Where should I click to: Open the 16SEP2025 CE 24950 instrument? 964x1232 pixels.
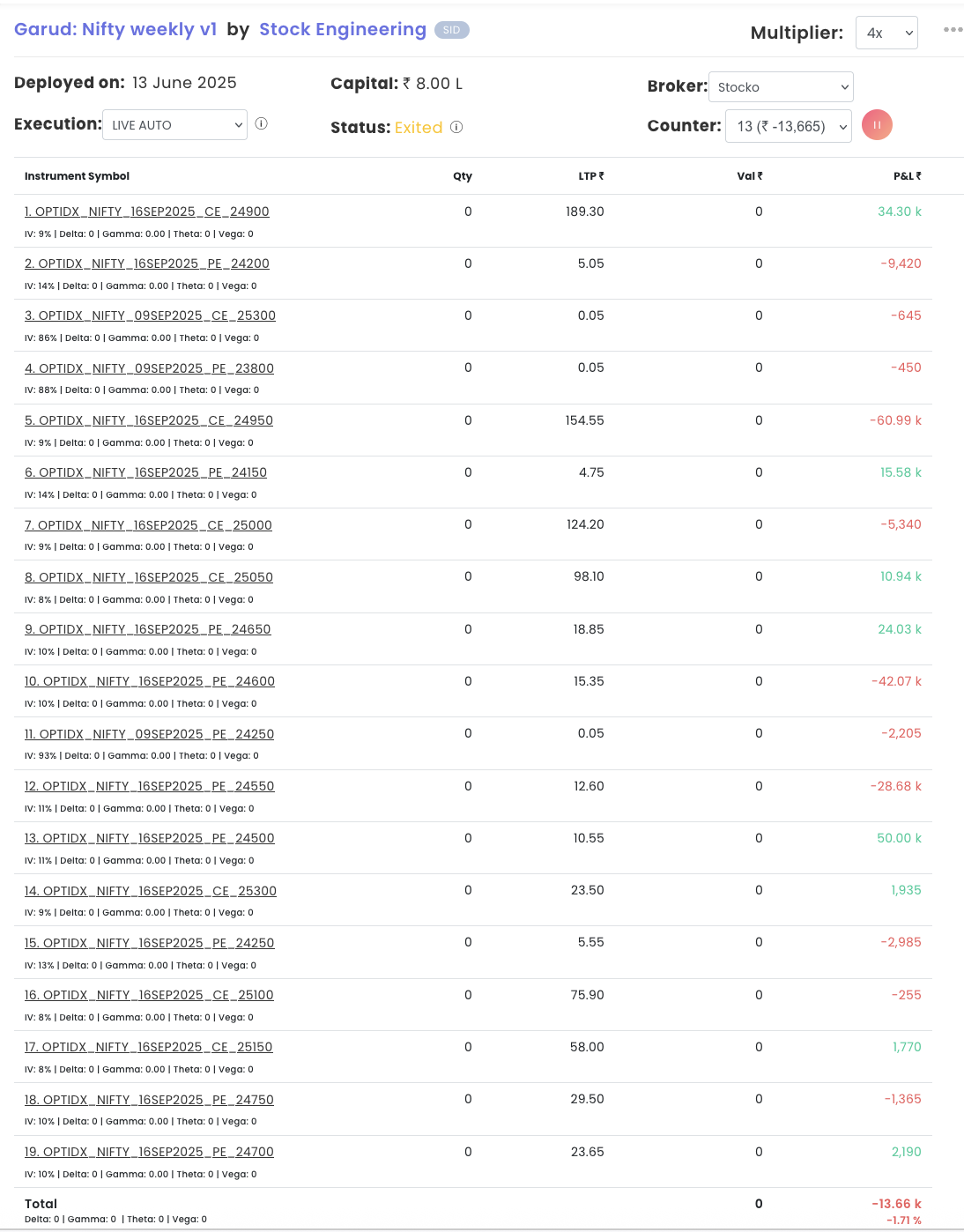[x=149, y=420]
